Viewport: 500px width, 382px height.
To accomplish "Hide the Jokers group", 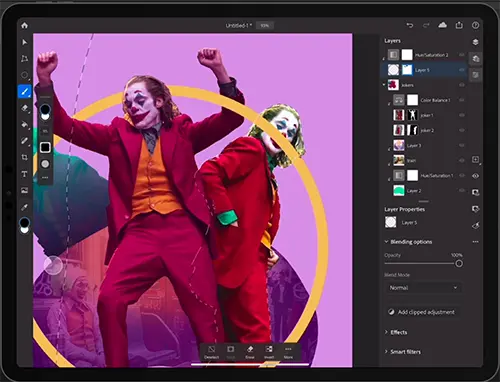I will 462,85.
